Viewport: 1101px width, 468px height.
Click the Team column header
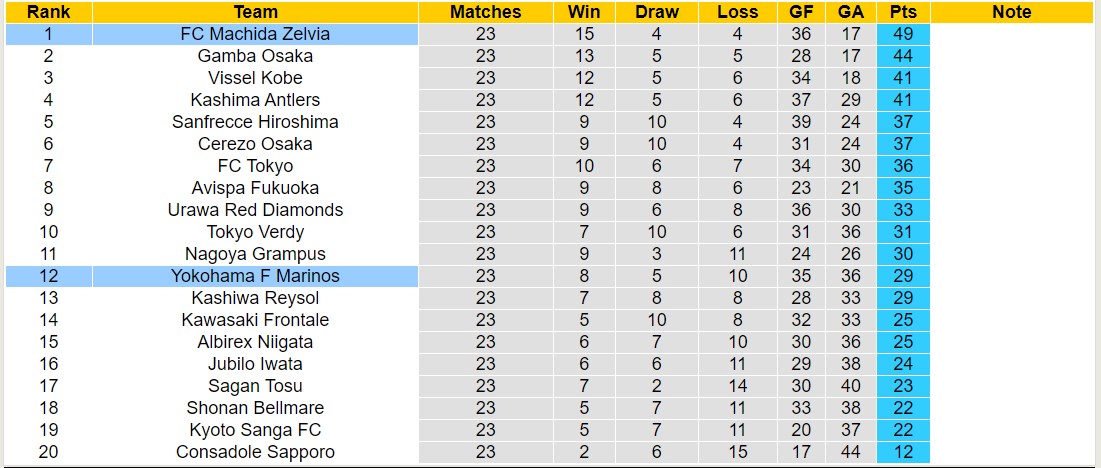coord(255,12)
